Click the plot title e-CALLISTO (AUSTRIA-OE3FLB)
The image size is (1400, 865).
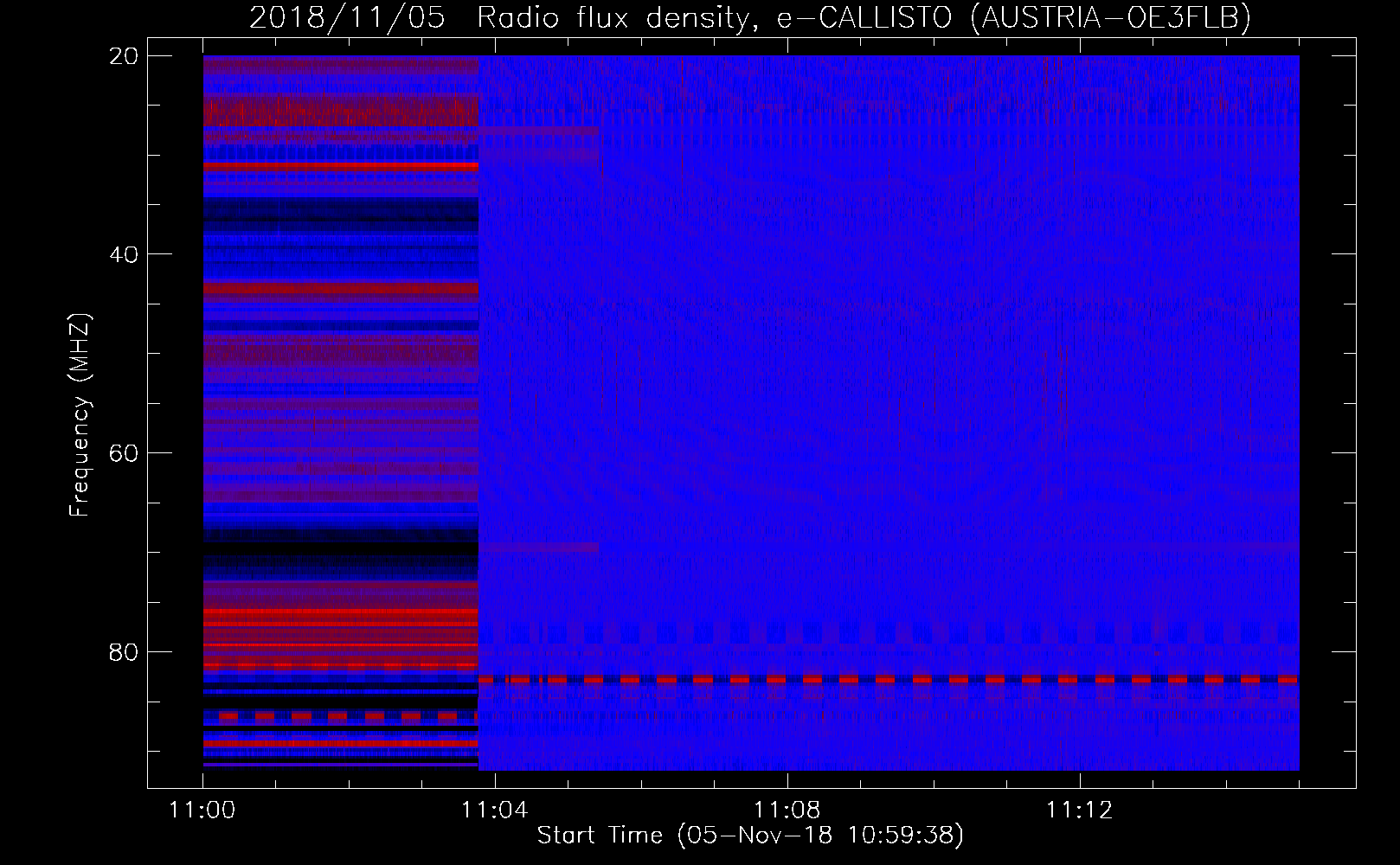point(1013,17)
